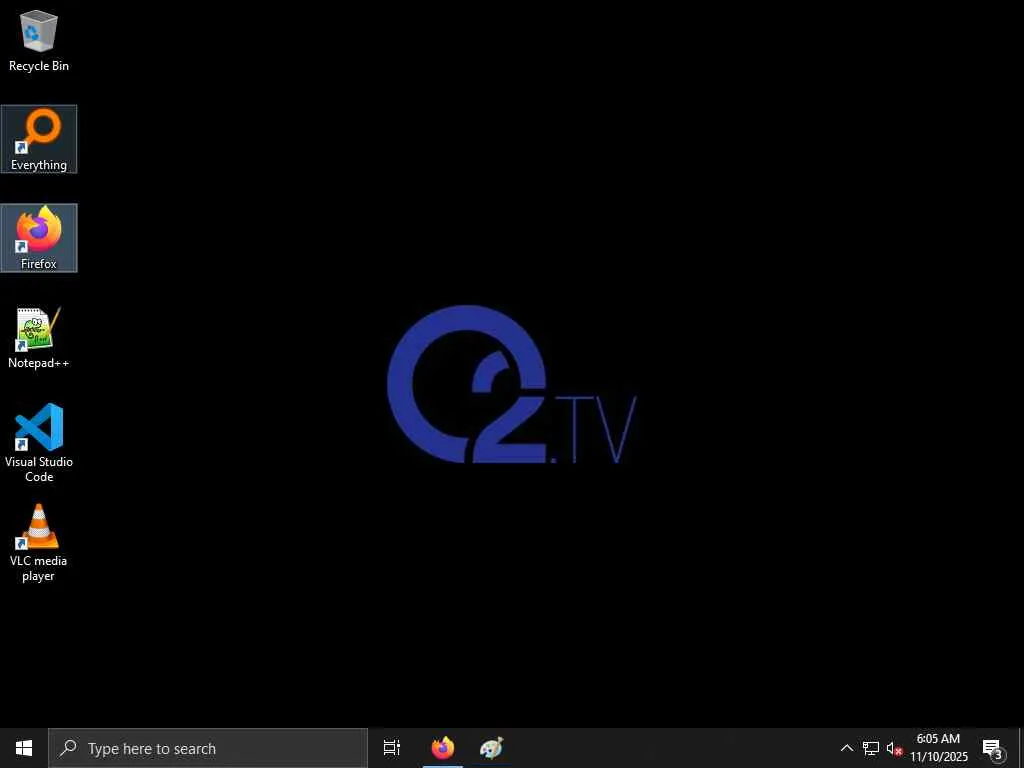Select the Recycle Bin desktop icon
The width and height of the screenshot is (1024, 768).
point(39,40)
